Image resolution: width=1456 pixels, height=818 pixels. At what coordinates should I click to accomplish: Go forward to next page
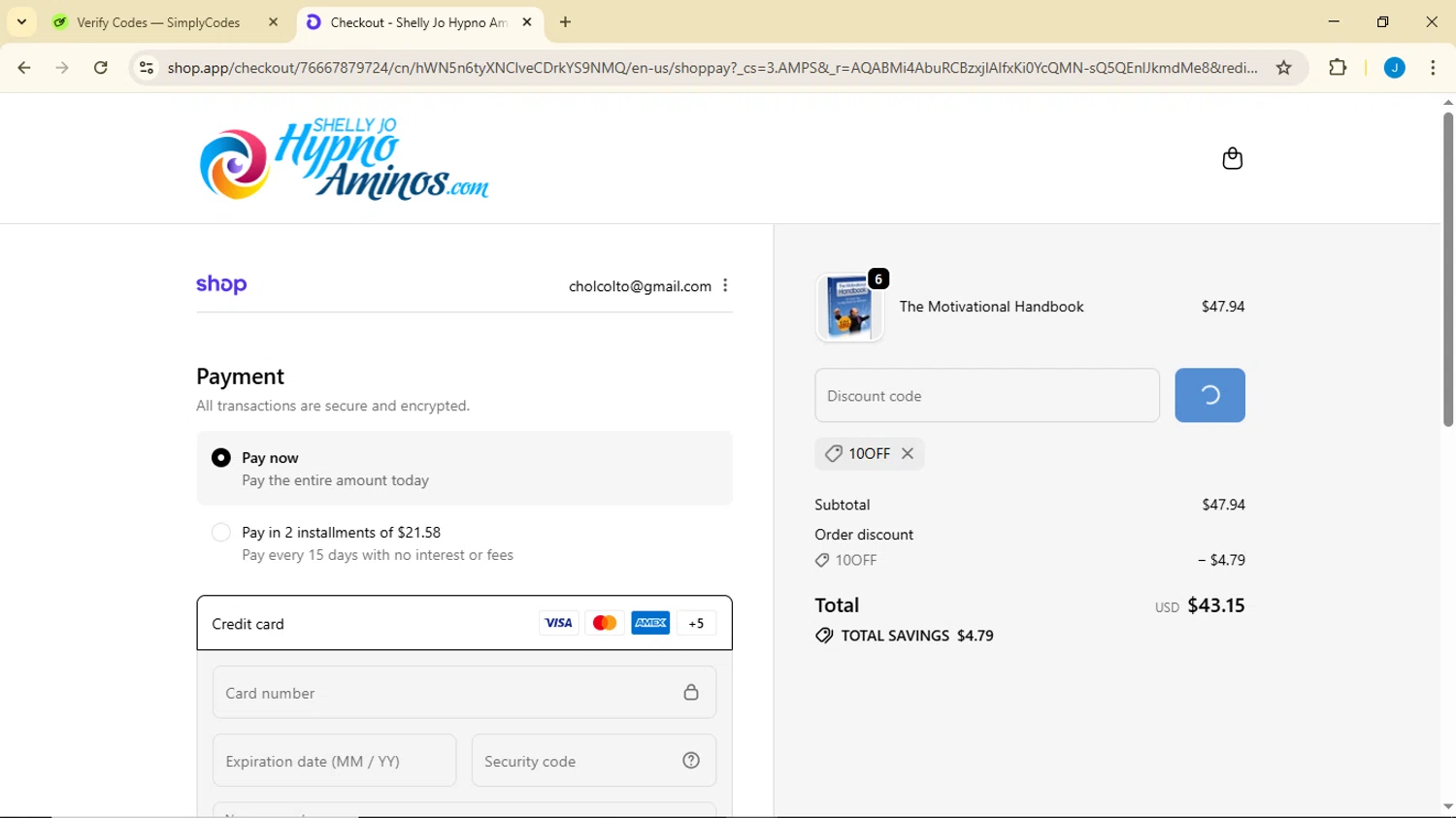[62, 67]
